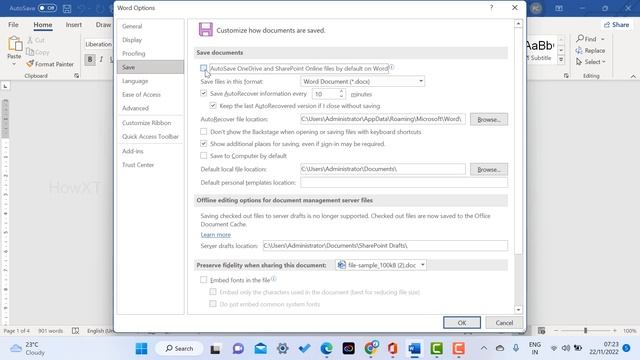Open Help question mark in Word Options
Viewport: 640px width, 360px height.
(491, 8)
